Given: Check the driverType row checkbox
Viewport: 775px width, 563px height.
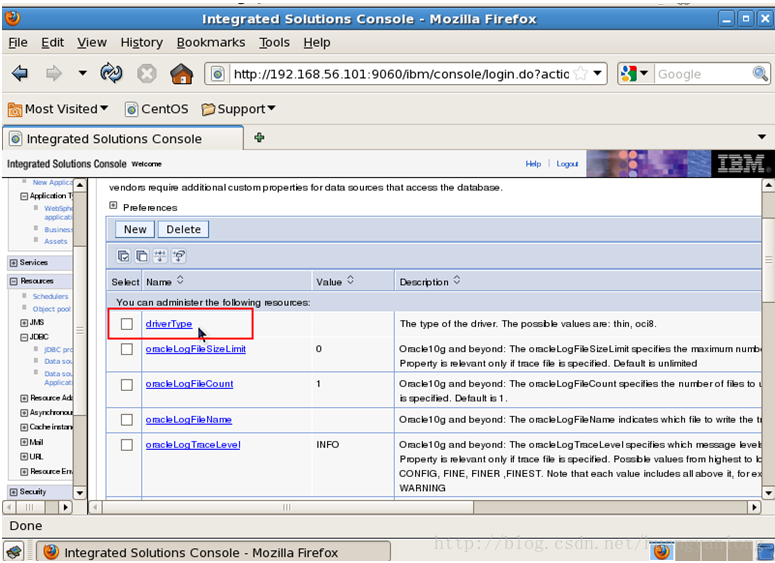Looking at the screenshot, I should (127, 324).
